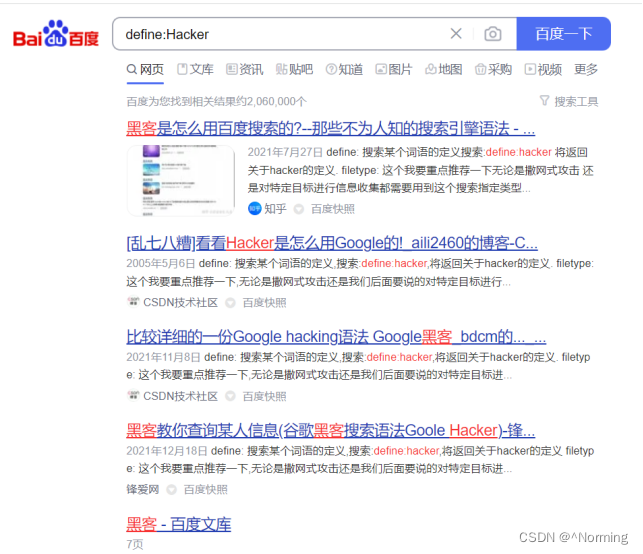Clear the search box with the X icon
Image resolution: width=643 pixels, height=554 pixels.
(x=456, y=34)
